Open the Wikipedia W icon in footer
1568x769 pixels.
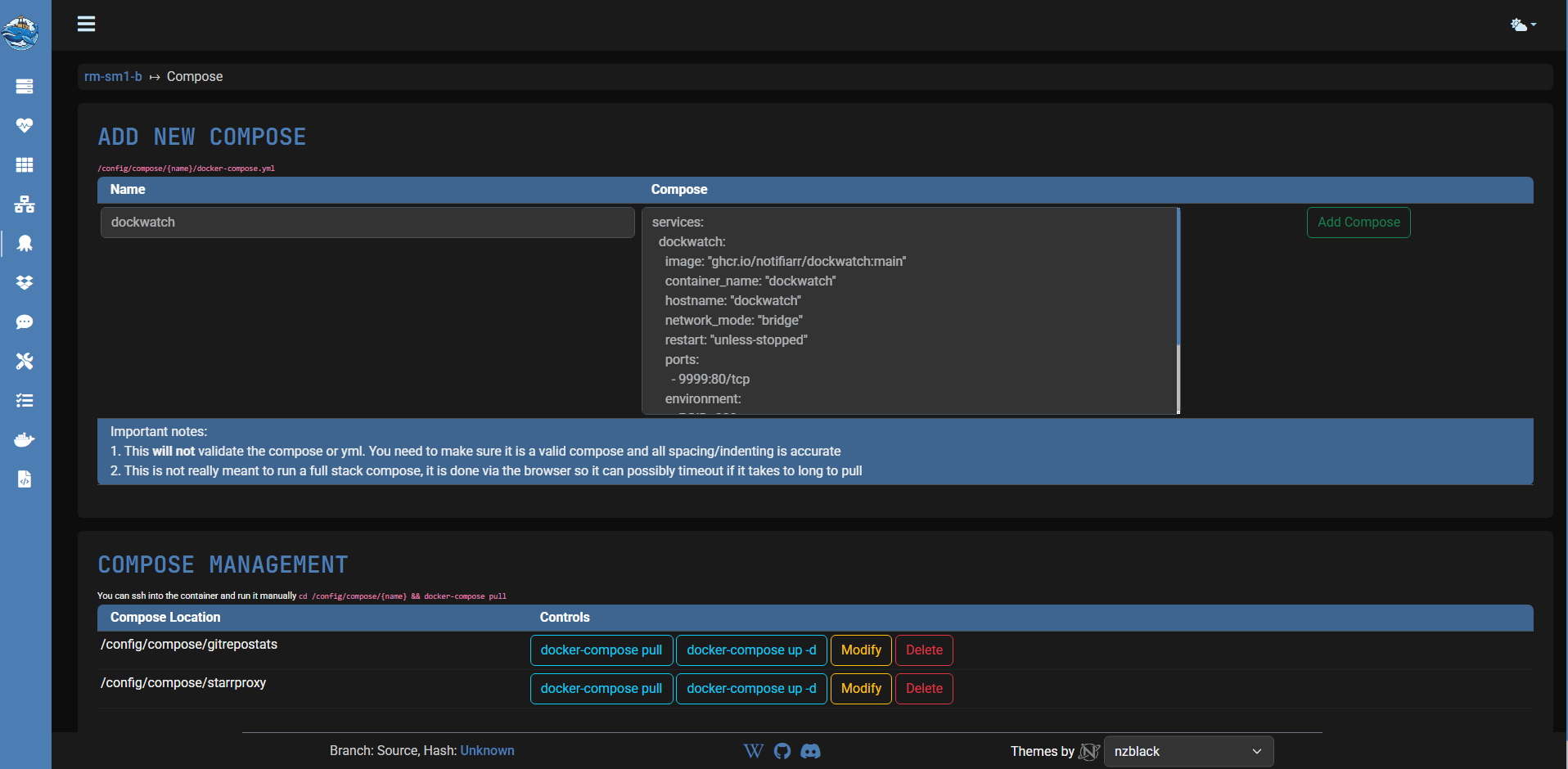[753, 751]
